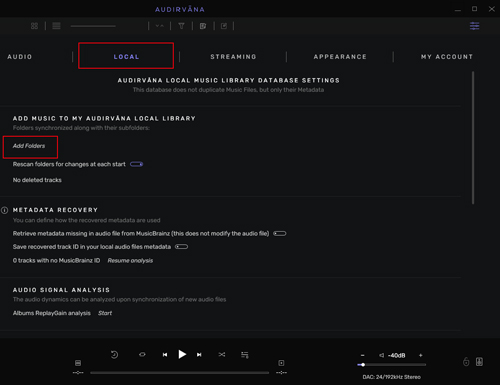Click the 0 tracks with no MusicBrainz ID text
This screenshot has width=500, height=385.
(x=56, y=261)
